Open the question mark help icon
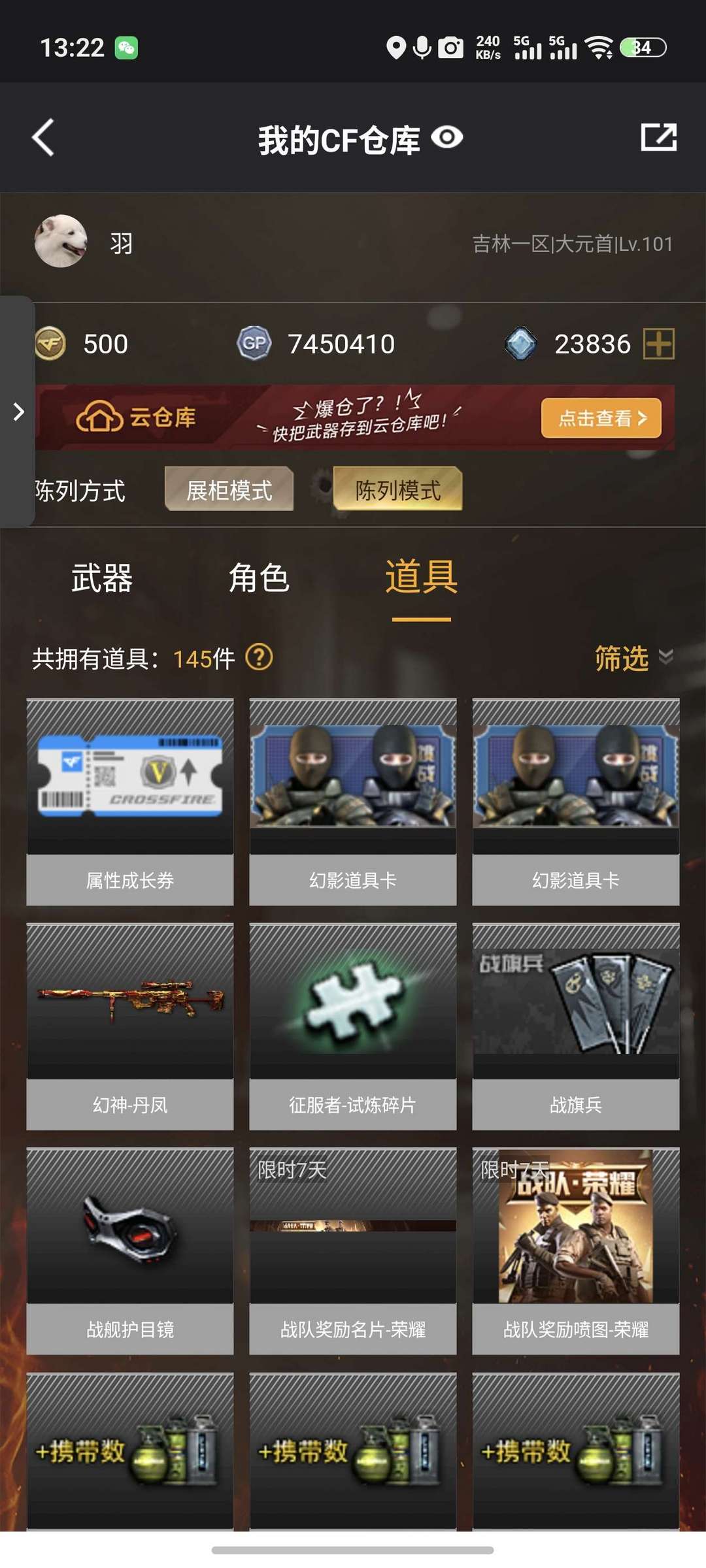Screen dimensions: 706x1568 coord(259,657)
